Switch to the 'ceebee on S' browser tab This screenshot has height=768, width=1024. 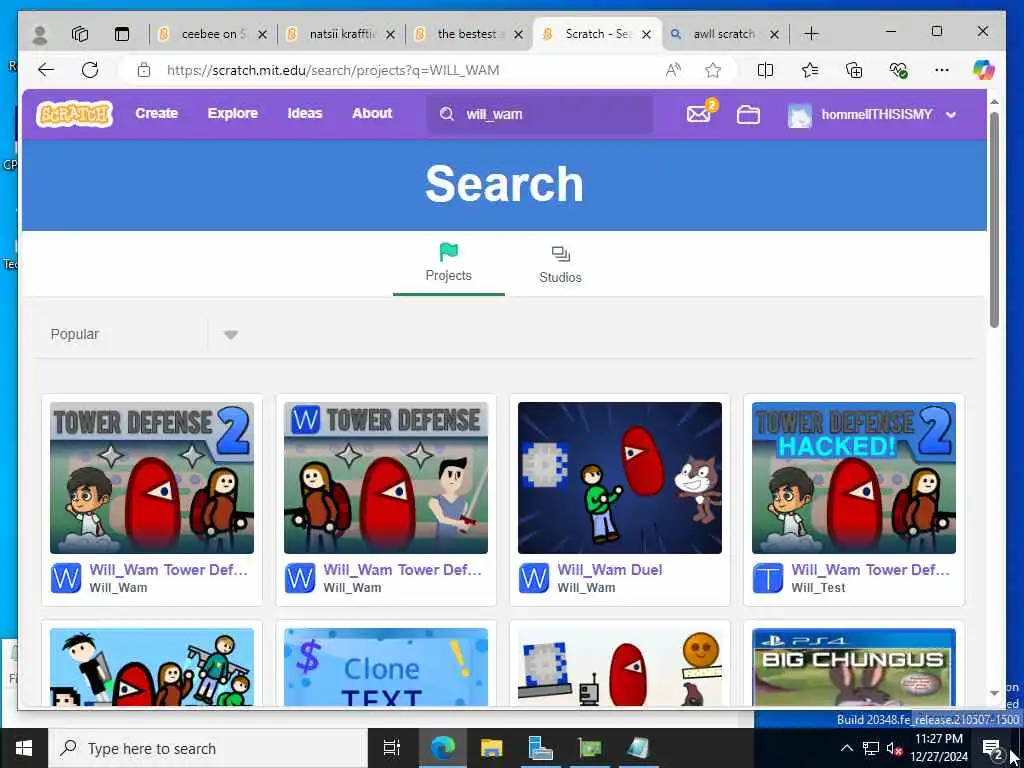click(x=213, y=34)
